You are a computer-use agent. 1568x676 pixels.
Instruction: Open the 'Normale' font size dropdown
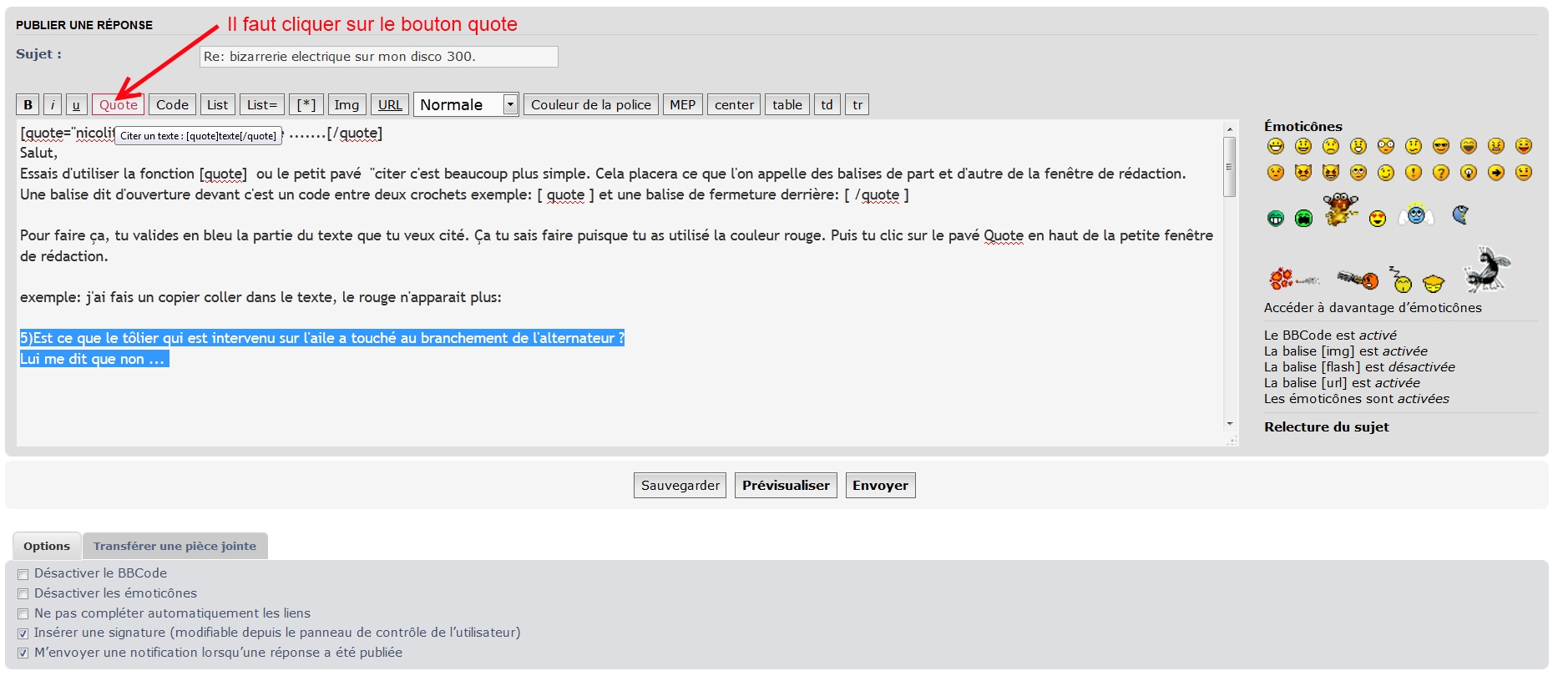tap(466, 104)
